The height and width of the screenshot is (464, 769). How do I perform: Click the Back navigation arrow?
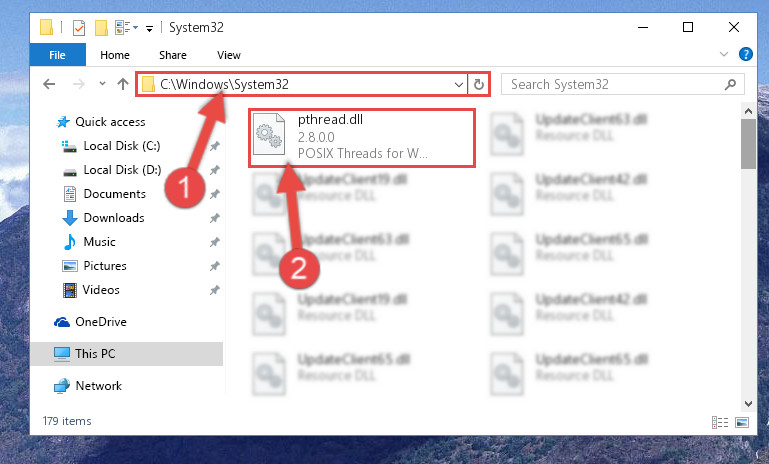coord(49,84)
